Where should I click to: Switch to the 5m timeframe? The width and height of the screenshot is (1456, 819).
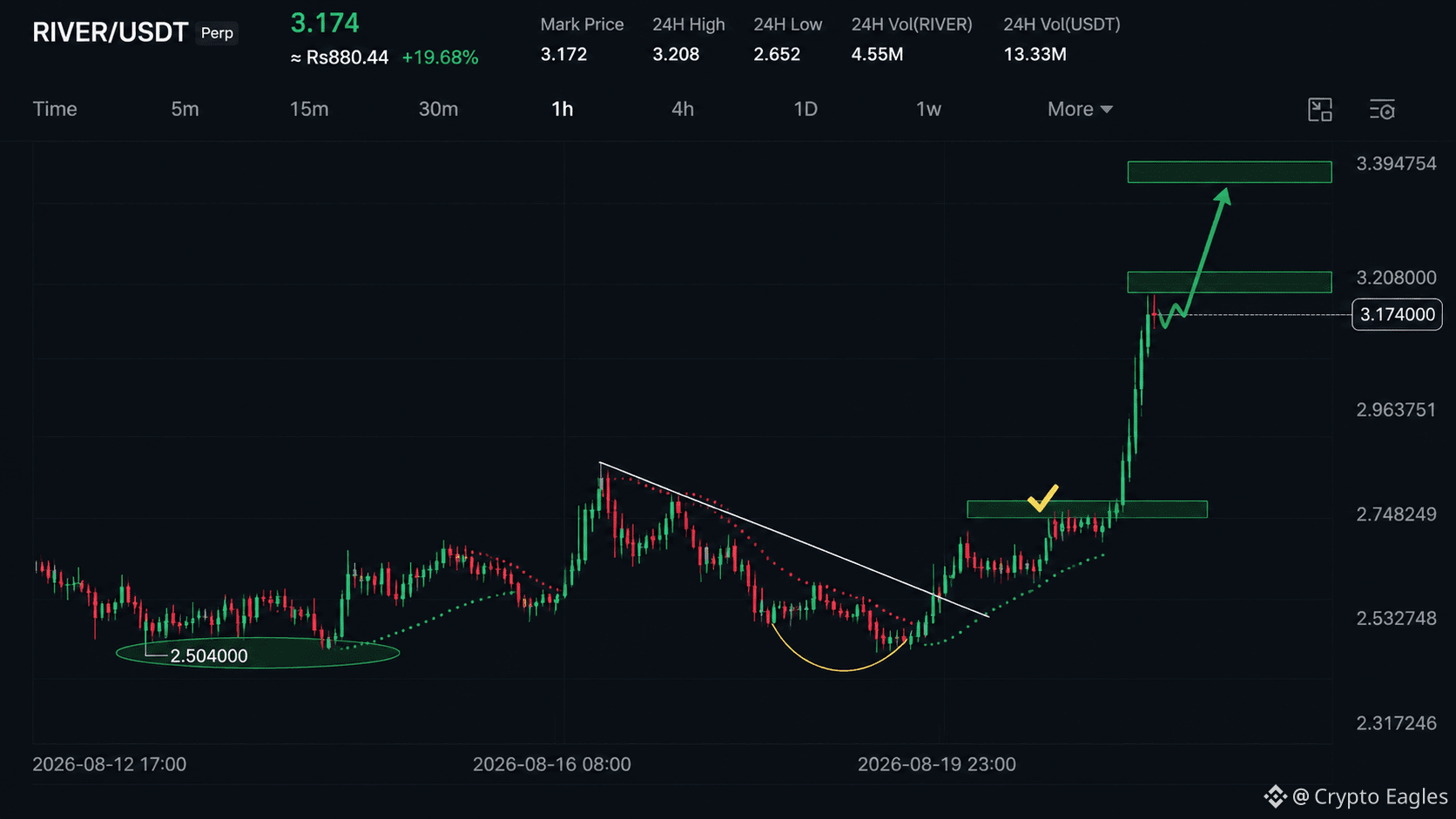click(x=185, y=109)
